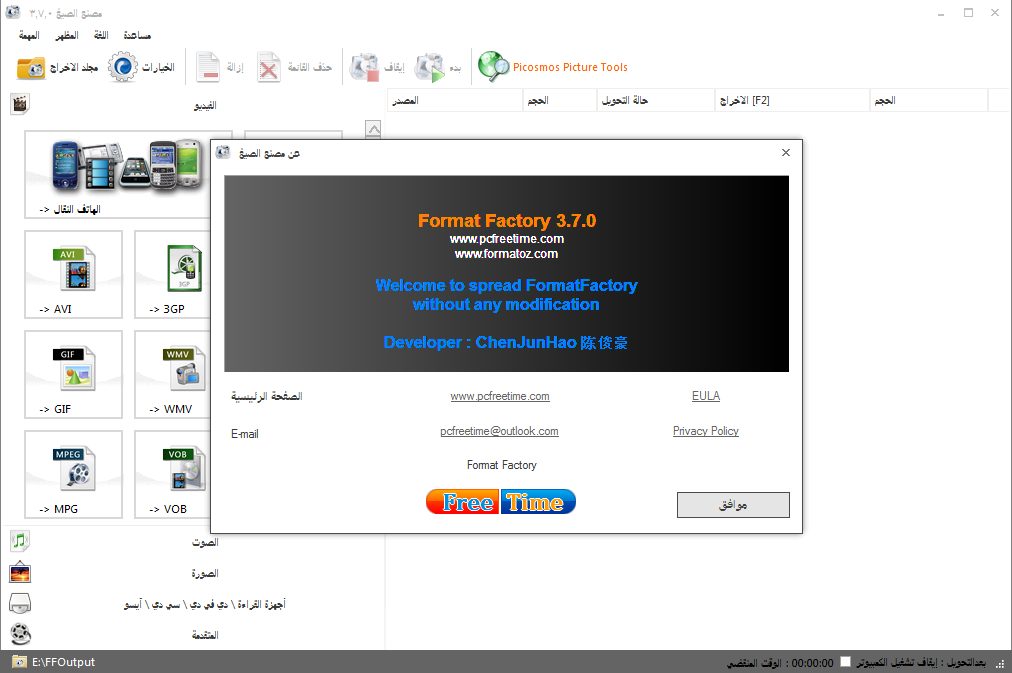Expand the video section clapperboard icon

tap(20, 103)
